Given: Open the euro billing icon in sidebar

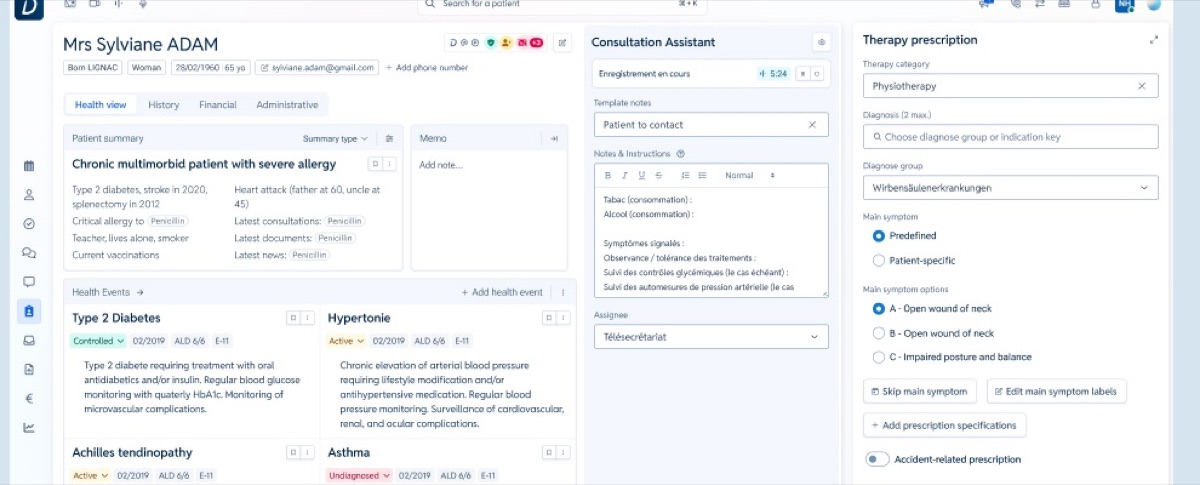Looking at the screenshot, I should point(29,398).
